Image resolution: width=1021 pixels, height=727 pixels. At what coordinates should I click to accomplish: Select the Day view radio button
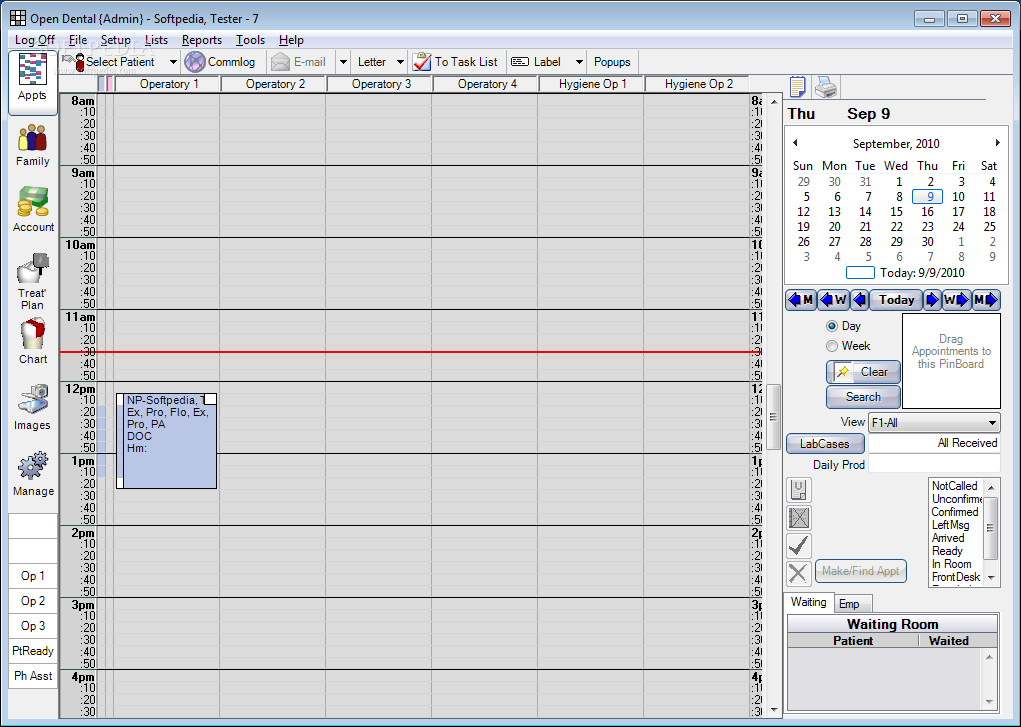(832, 326)
